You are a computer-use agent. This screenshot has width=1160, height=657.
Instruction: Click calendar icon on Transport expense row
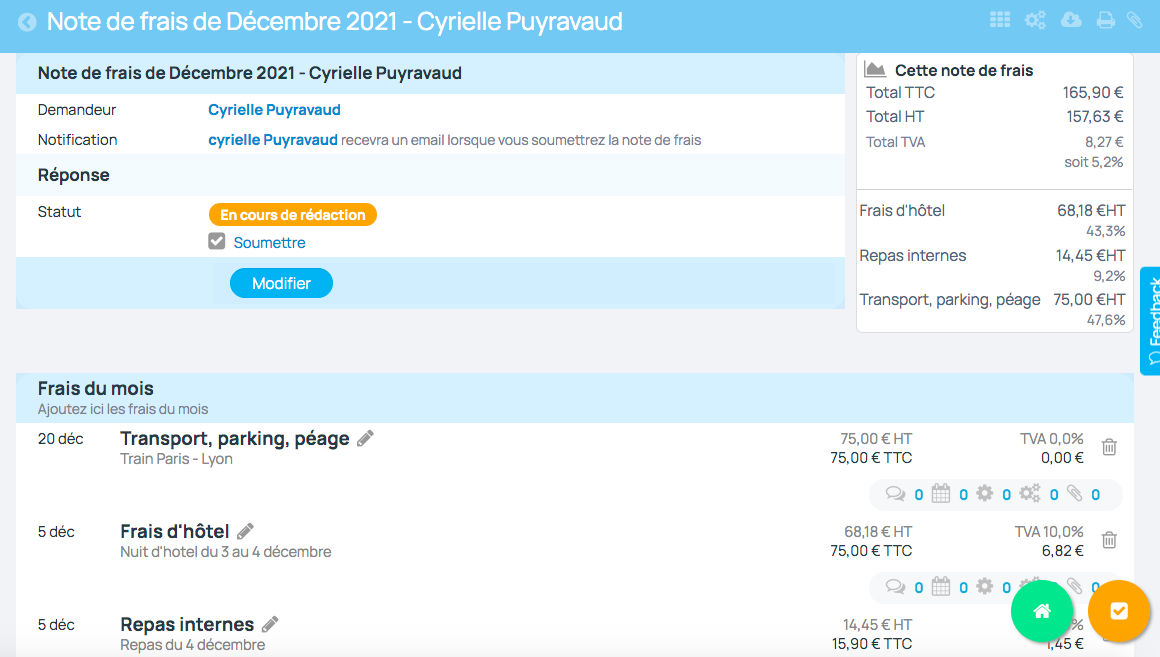click(940, 494)
